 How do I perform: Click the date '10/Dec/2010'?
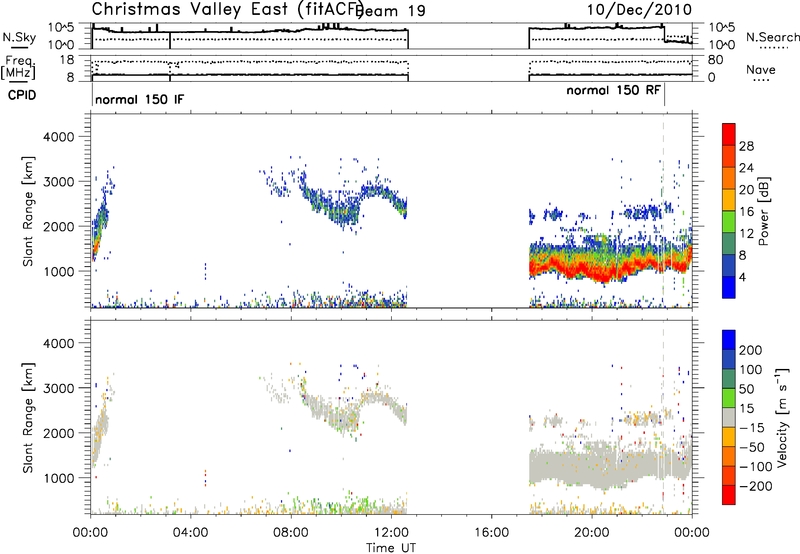click(x=639, y=10)
